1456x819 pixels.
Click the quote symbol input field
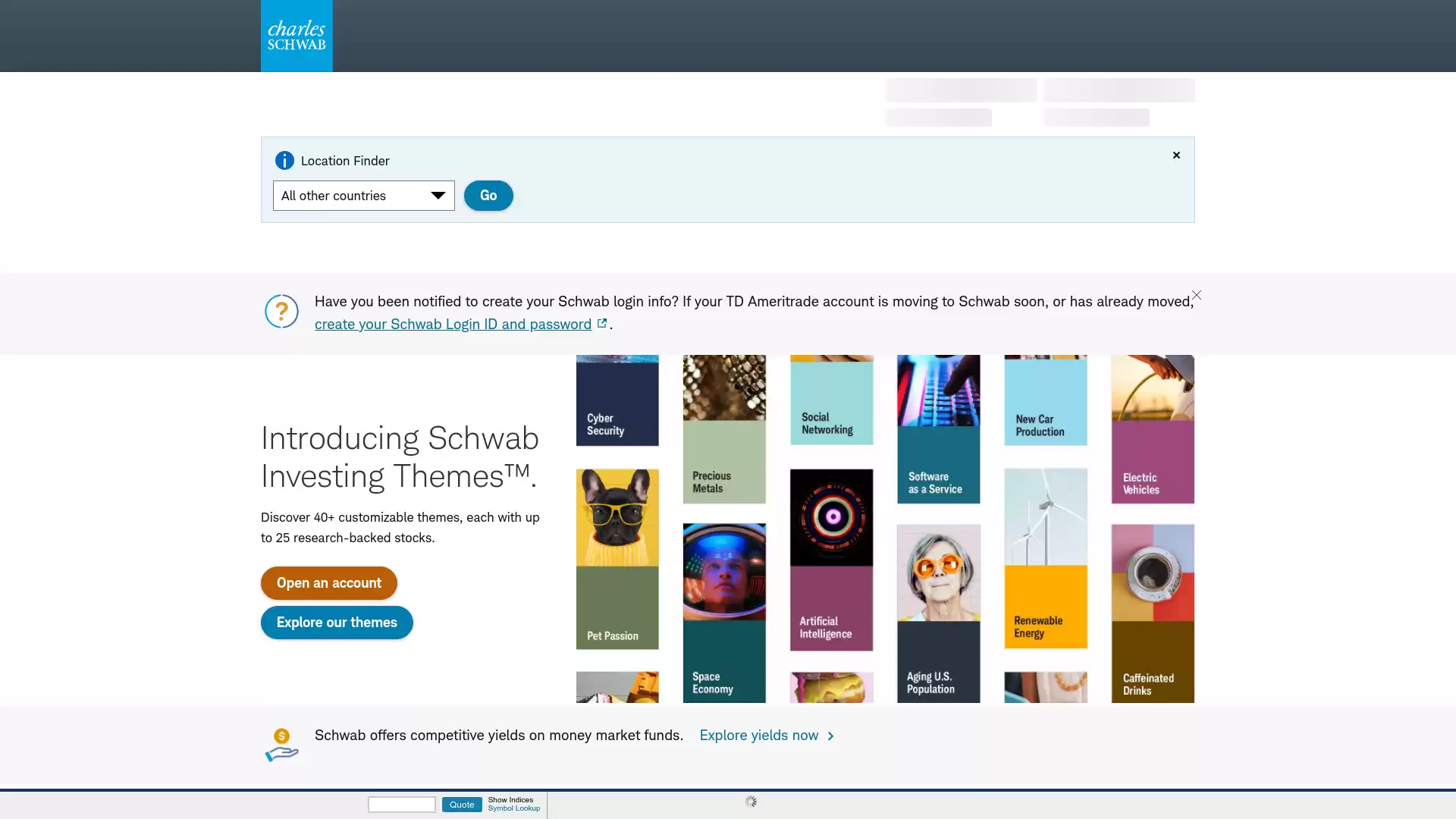click(x=401, y=805)
